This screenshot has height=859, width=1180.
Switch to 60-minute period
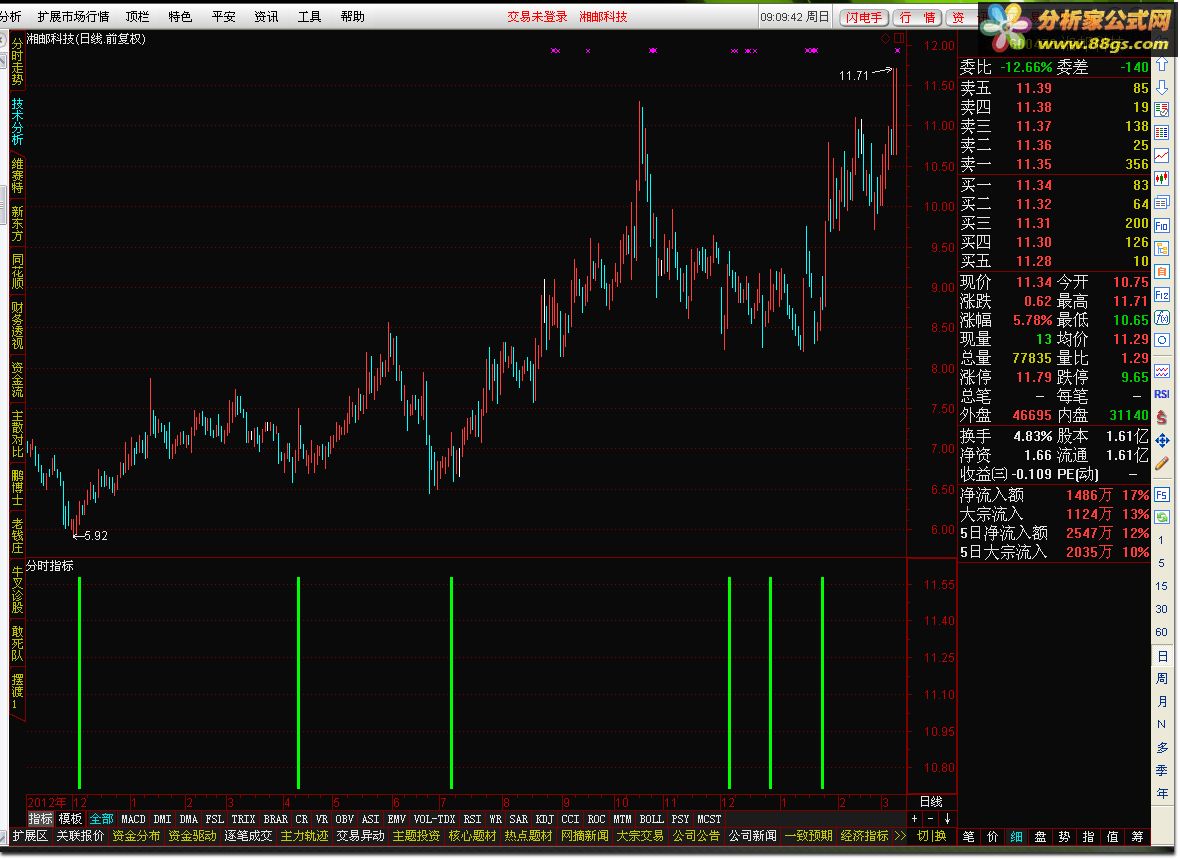tap(1161, 632)
